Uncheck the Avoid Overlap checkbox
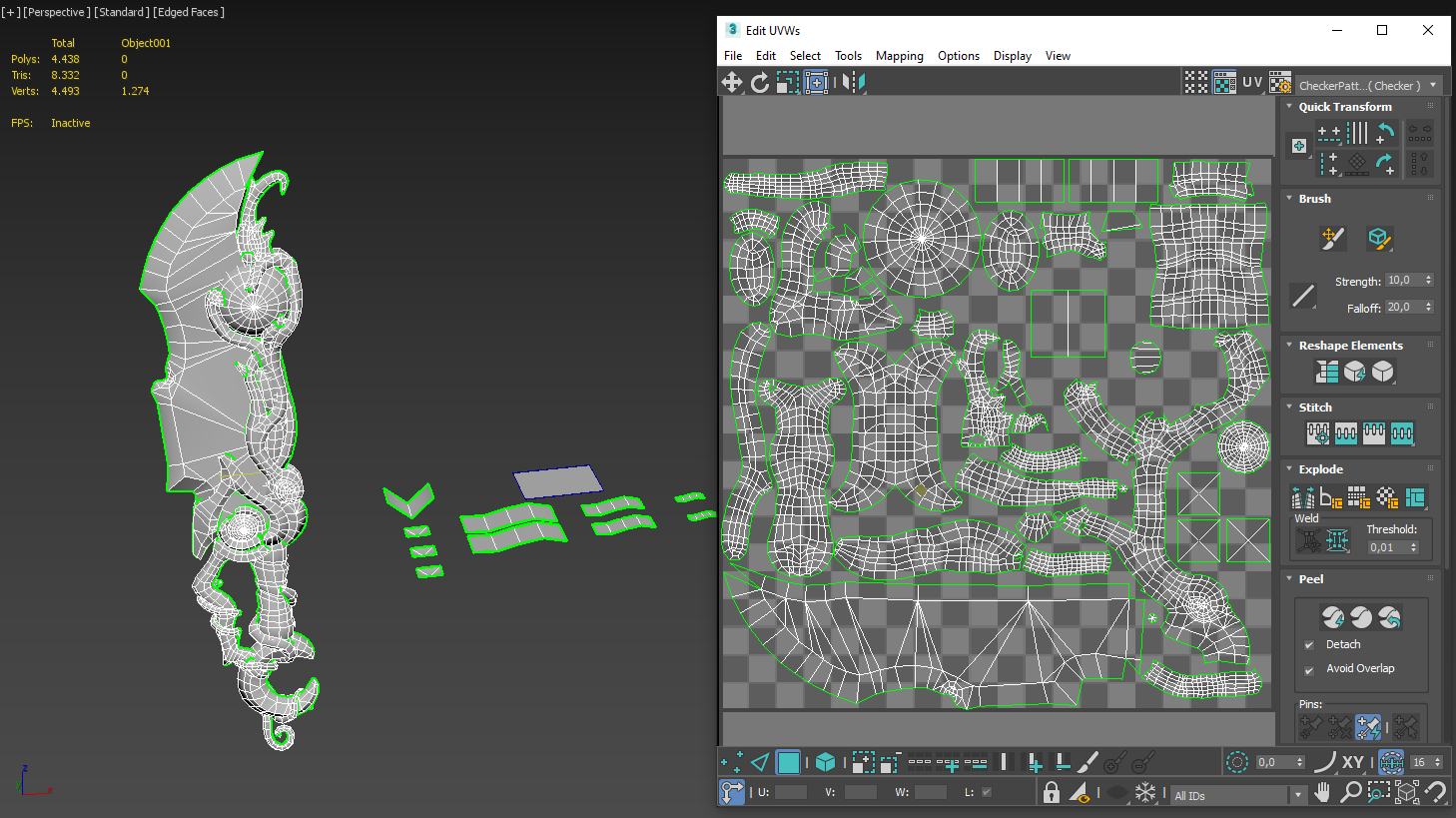Screen dimensions: 1456x818 coord(1309,670)
